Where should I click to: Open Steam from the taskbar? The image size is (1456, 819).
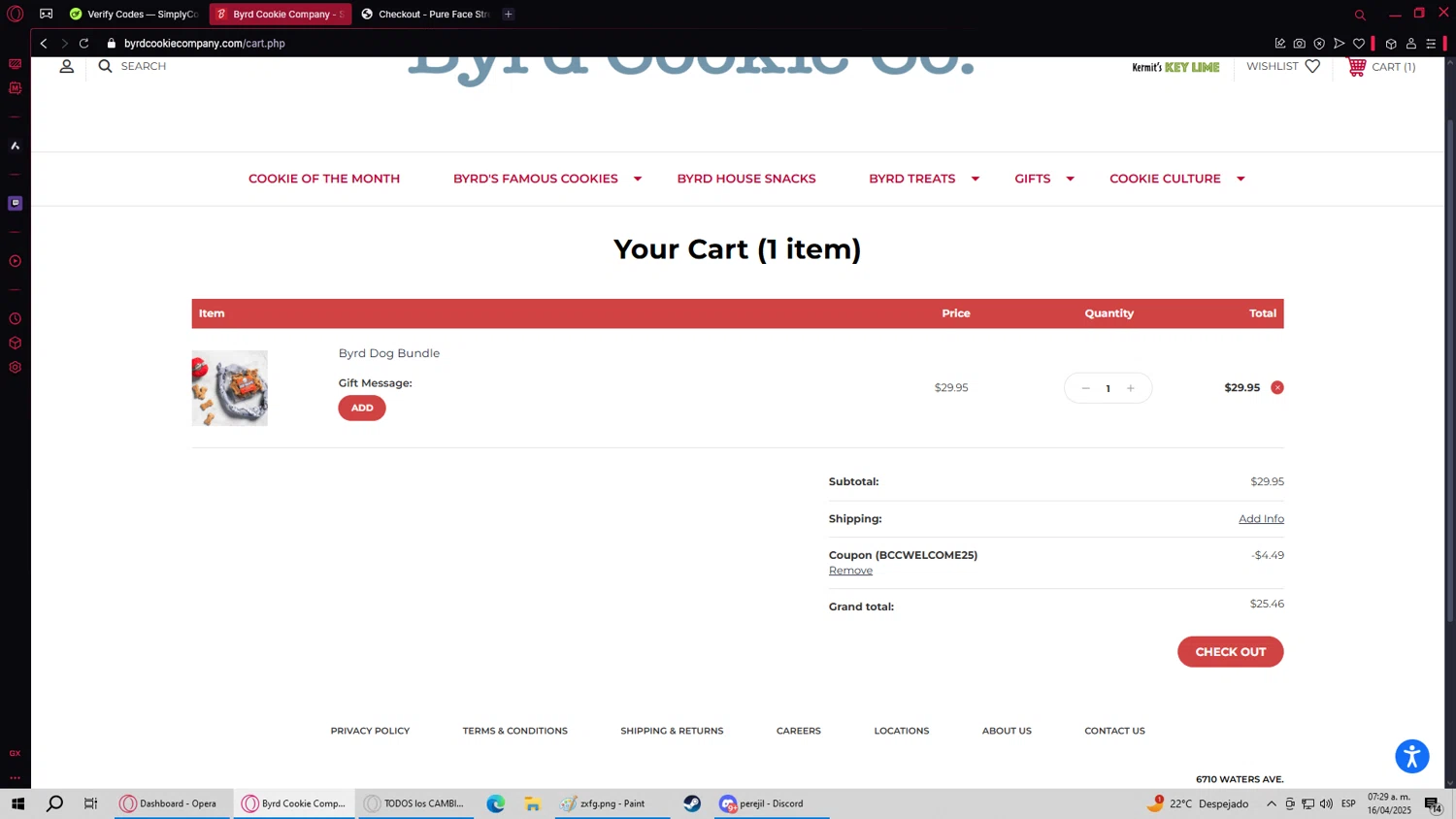pyautogui.click(x=692, y=803)
